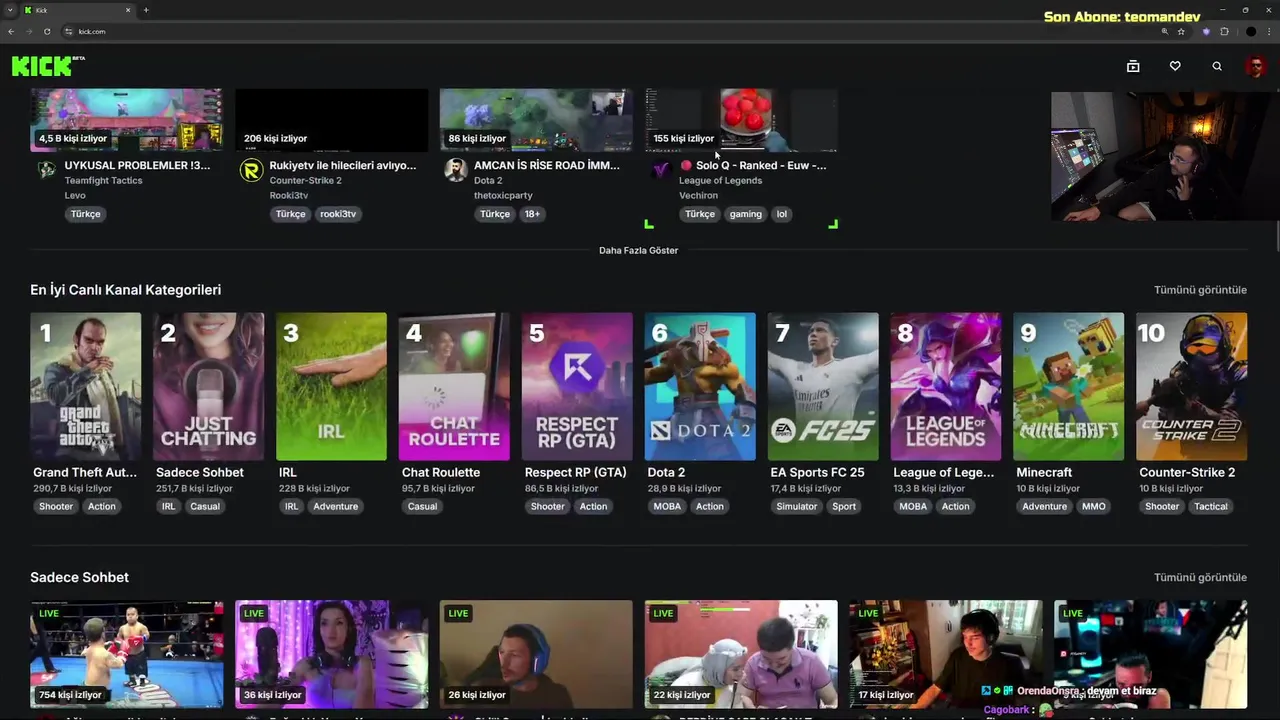The image size is (1280, 720).
Task: Click gaming tag on Vechiron stream
Action: pos(745,214)
